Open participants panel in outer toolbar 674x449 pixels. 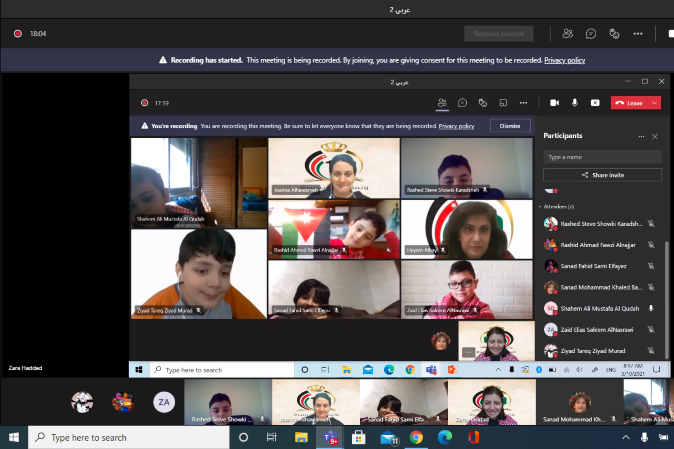568,33
